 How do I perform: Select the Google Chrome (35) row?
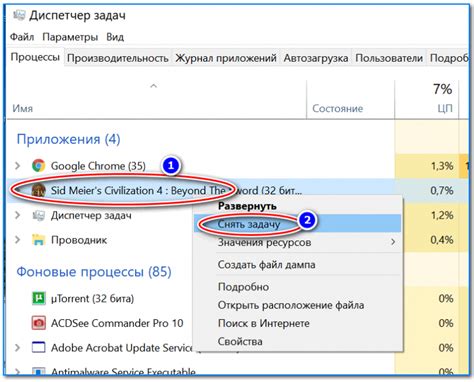98,166
